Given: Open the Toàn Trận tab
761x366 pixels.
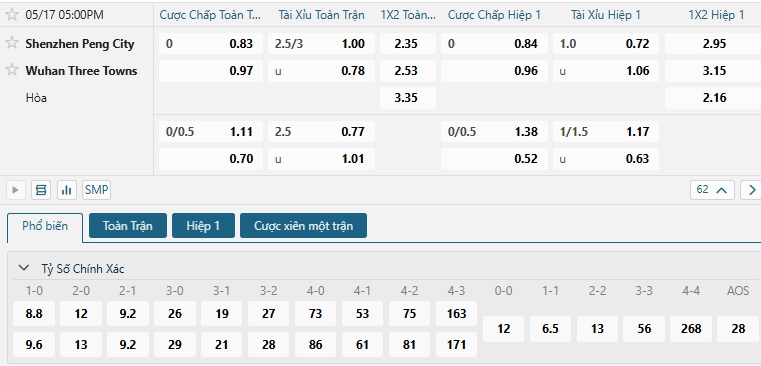Looking at the screenshot, I should (128, 226).
